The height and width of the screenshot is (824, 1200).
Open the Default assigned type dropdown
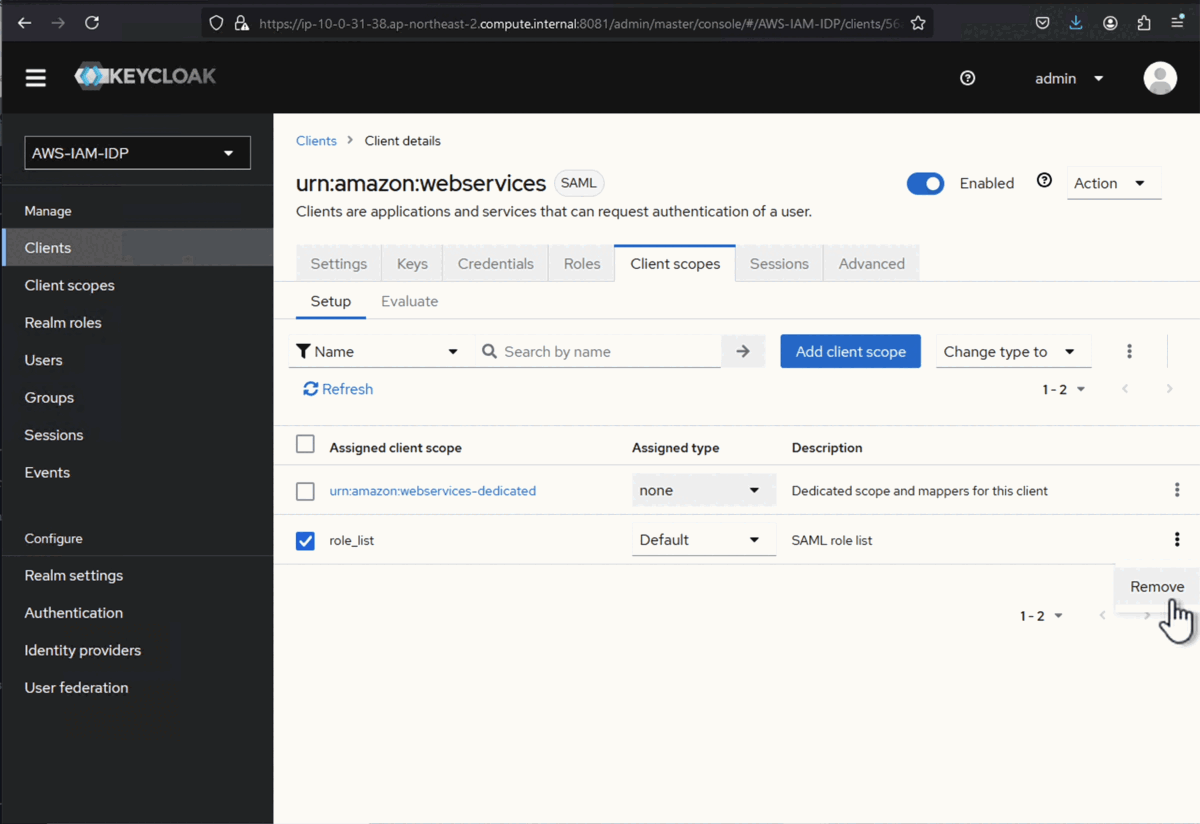pos(704,539)
